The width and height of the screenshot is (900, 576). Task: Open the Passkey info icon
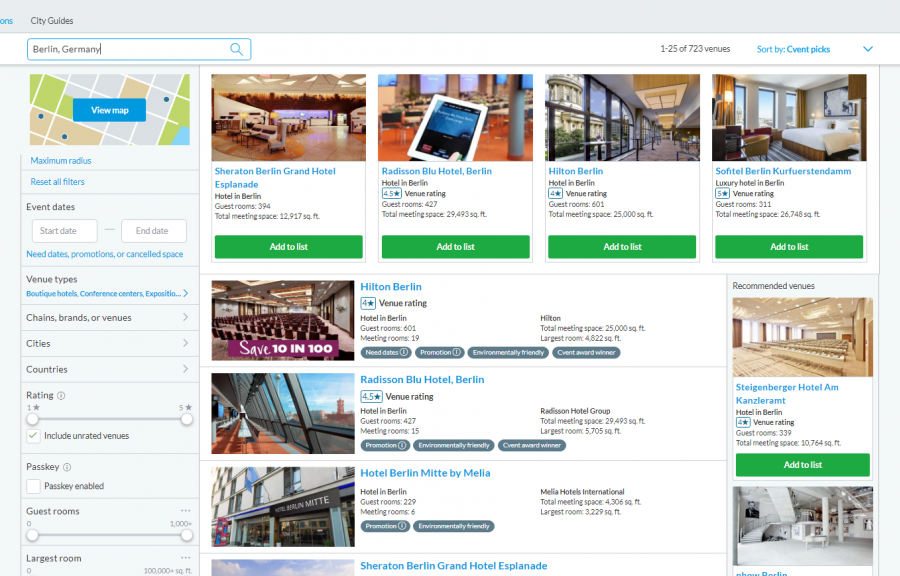[67, 467]
